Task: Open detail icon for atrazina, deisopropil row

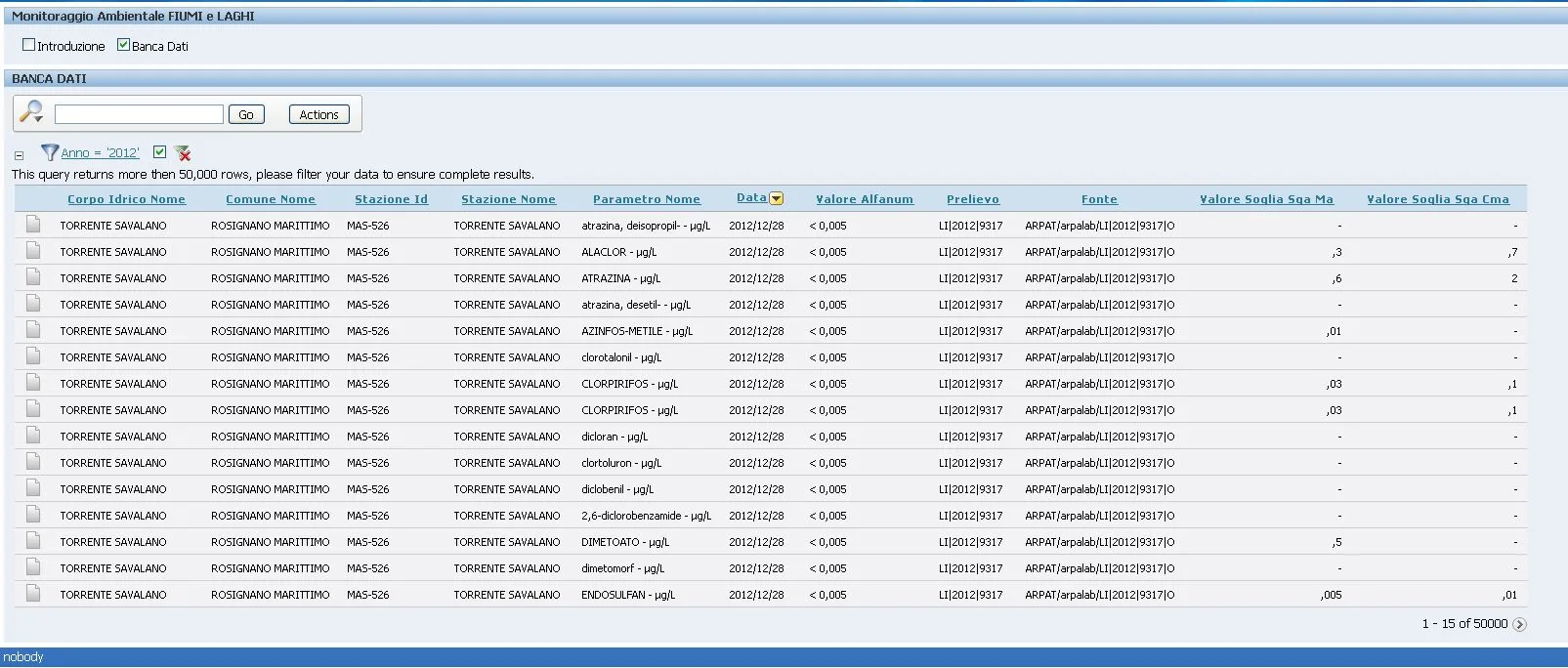Action: click(x=33, y=225)
